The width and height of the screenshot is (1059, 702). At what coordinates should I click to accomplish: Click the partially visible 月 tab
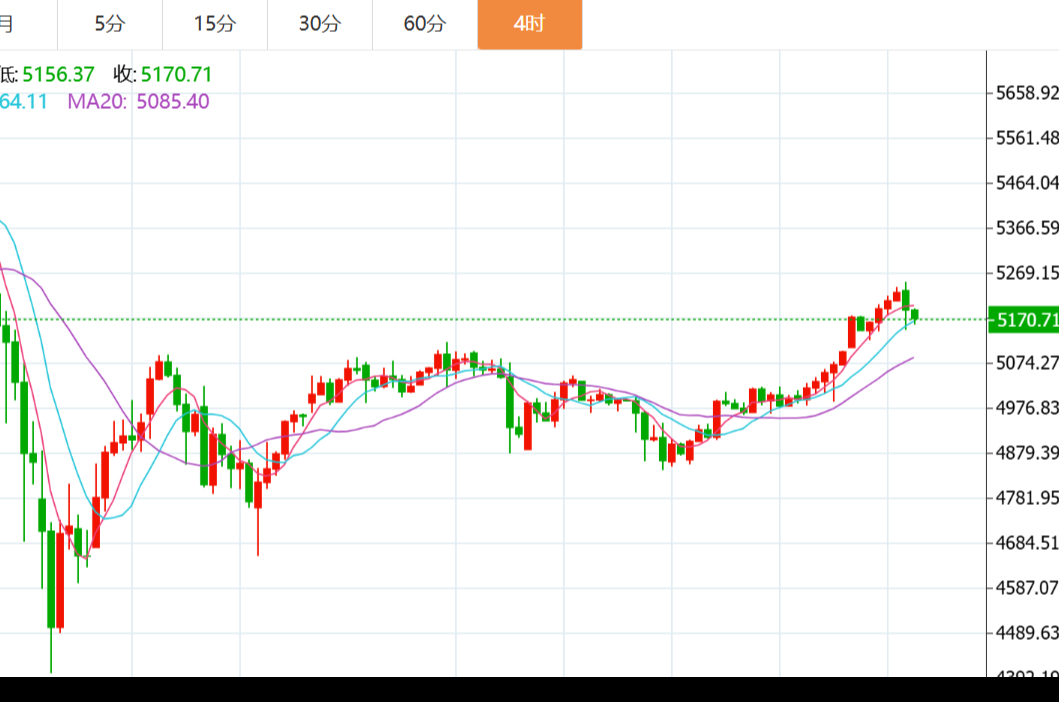(8, 24)
